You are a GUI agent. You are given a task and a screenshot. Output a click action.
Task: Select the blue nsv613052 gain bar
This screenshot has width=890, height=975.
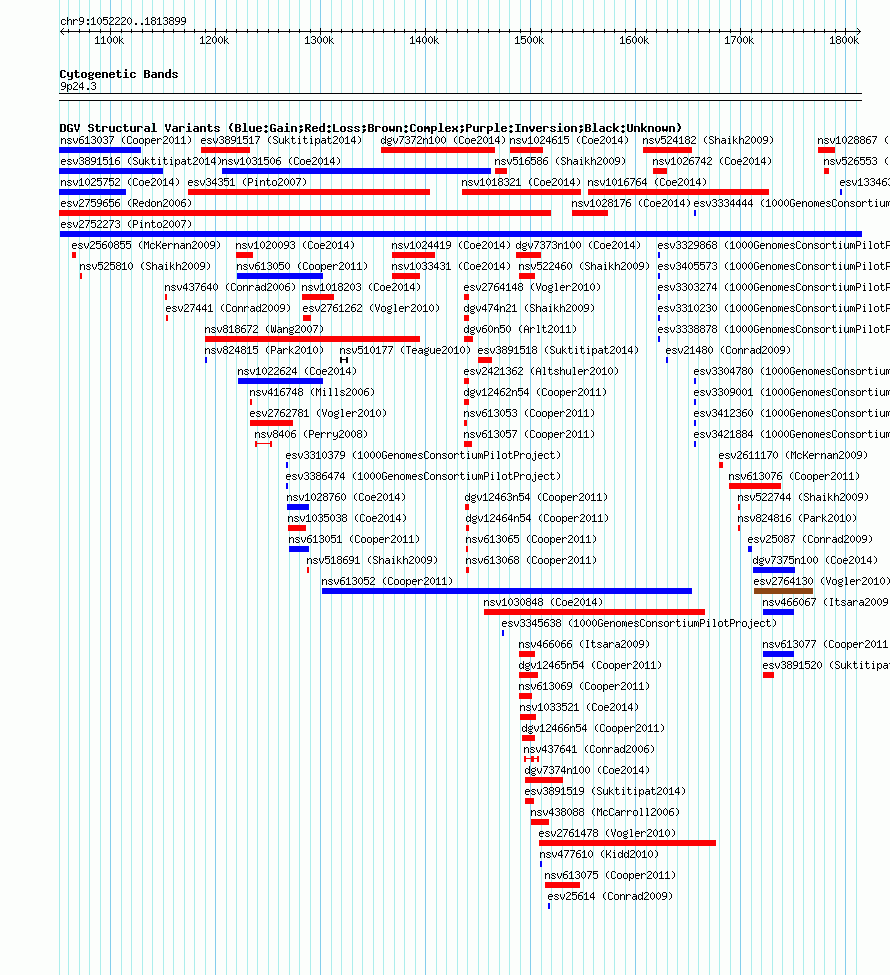(x=507, y=591)
